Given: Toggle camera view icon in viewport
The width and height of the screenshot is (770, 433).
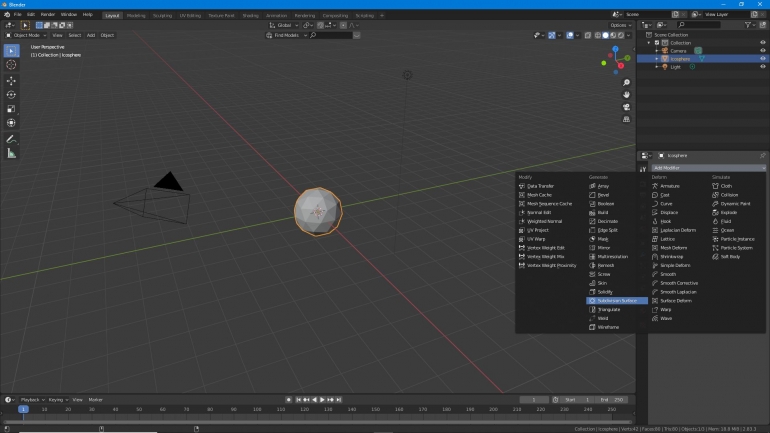Looking at the screenshot, I should point(626,107).
